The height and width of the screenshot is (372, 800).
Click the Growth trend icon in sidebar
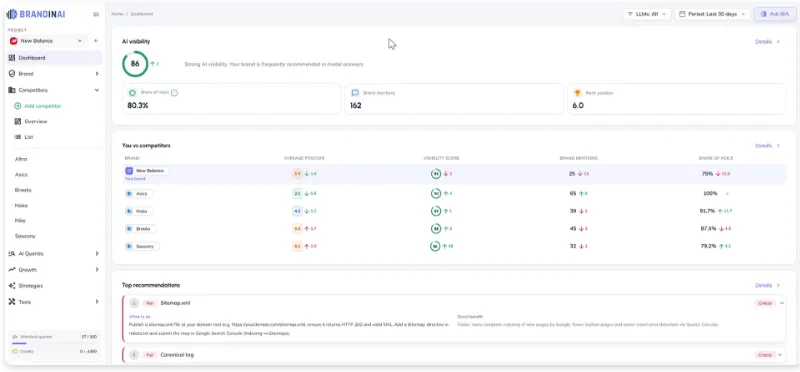pyautogui.click(x=12, y=269)
